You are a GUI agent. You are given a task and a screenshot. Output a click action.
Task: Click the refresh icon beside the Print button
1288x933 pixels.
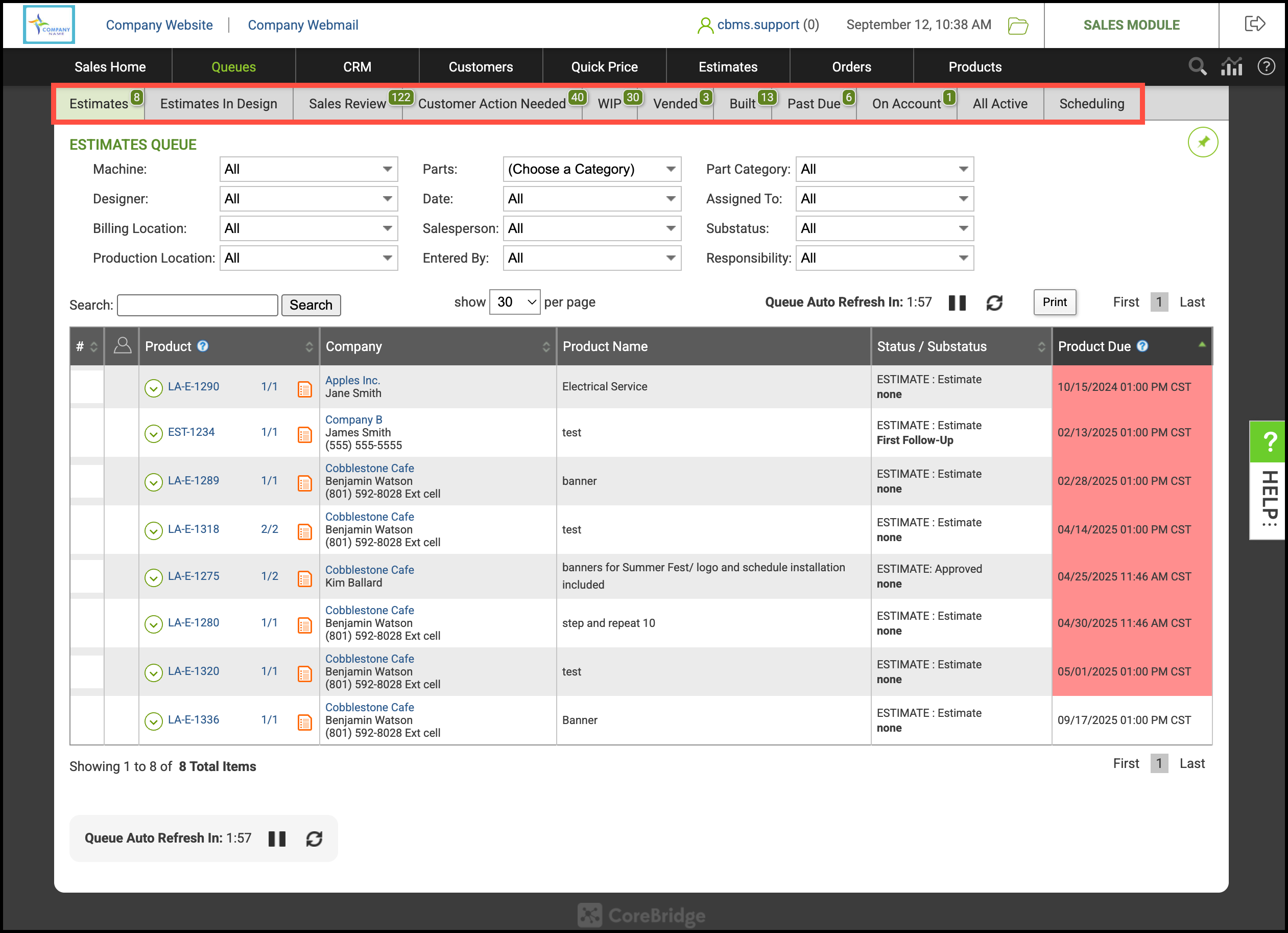pyautogui.click(x=994, y=303)
